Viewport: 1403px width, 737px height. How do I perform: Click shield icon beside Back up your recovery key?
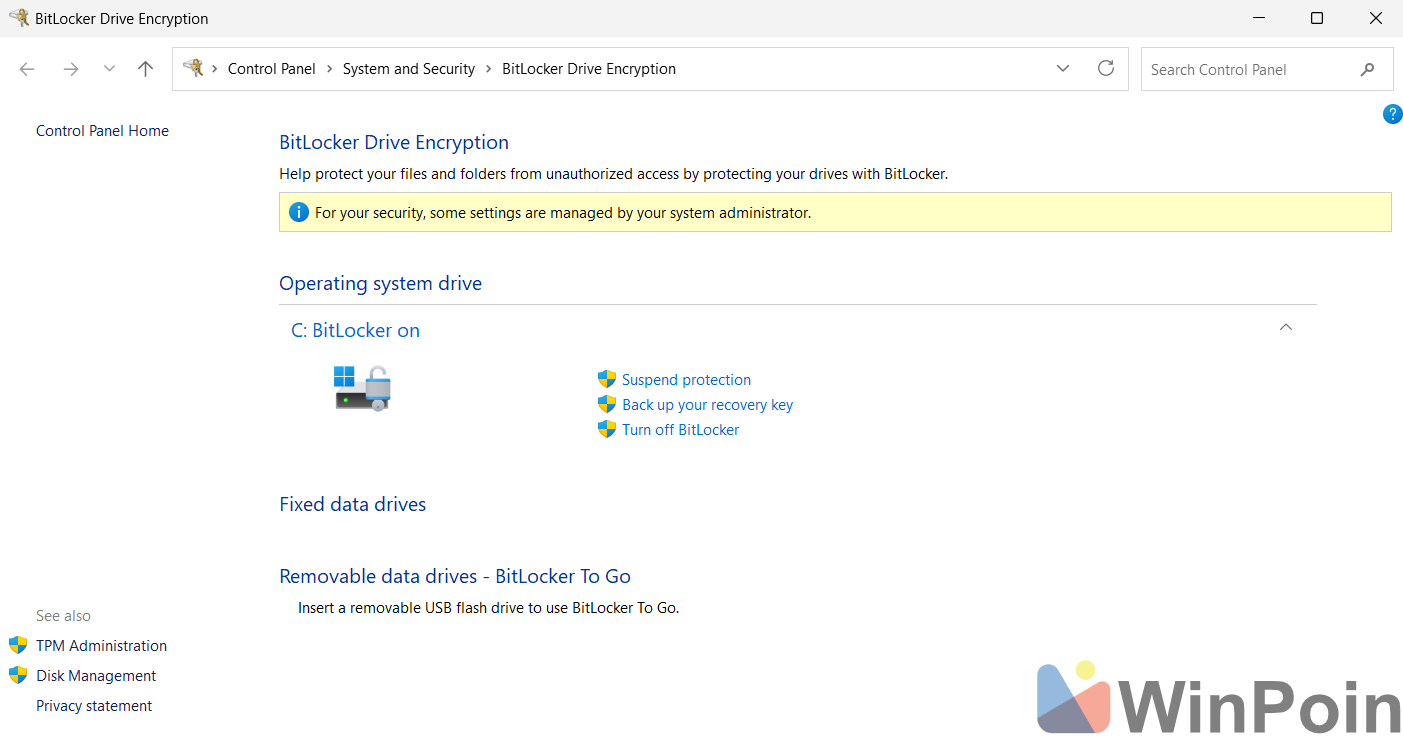[x=607, y=404]
